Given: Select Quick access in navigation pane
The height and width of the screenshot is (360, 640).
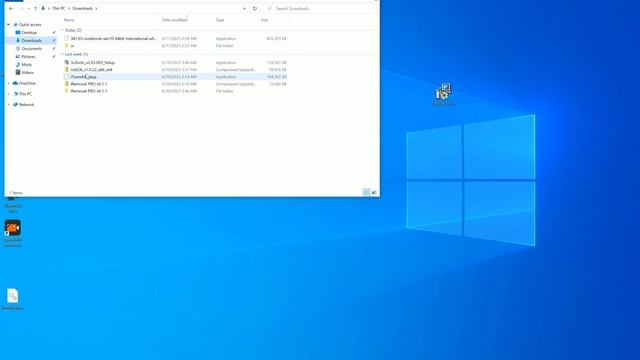Looking at the screenshot, I should pos(30,24).
